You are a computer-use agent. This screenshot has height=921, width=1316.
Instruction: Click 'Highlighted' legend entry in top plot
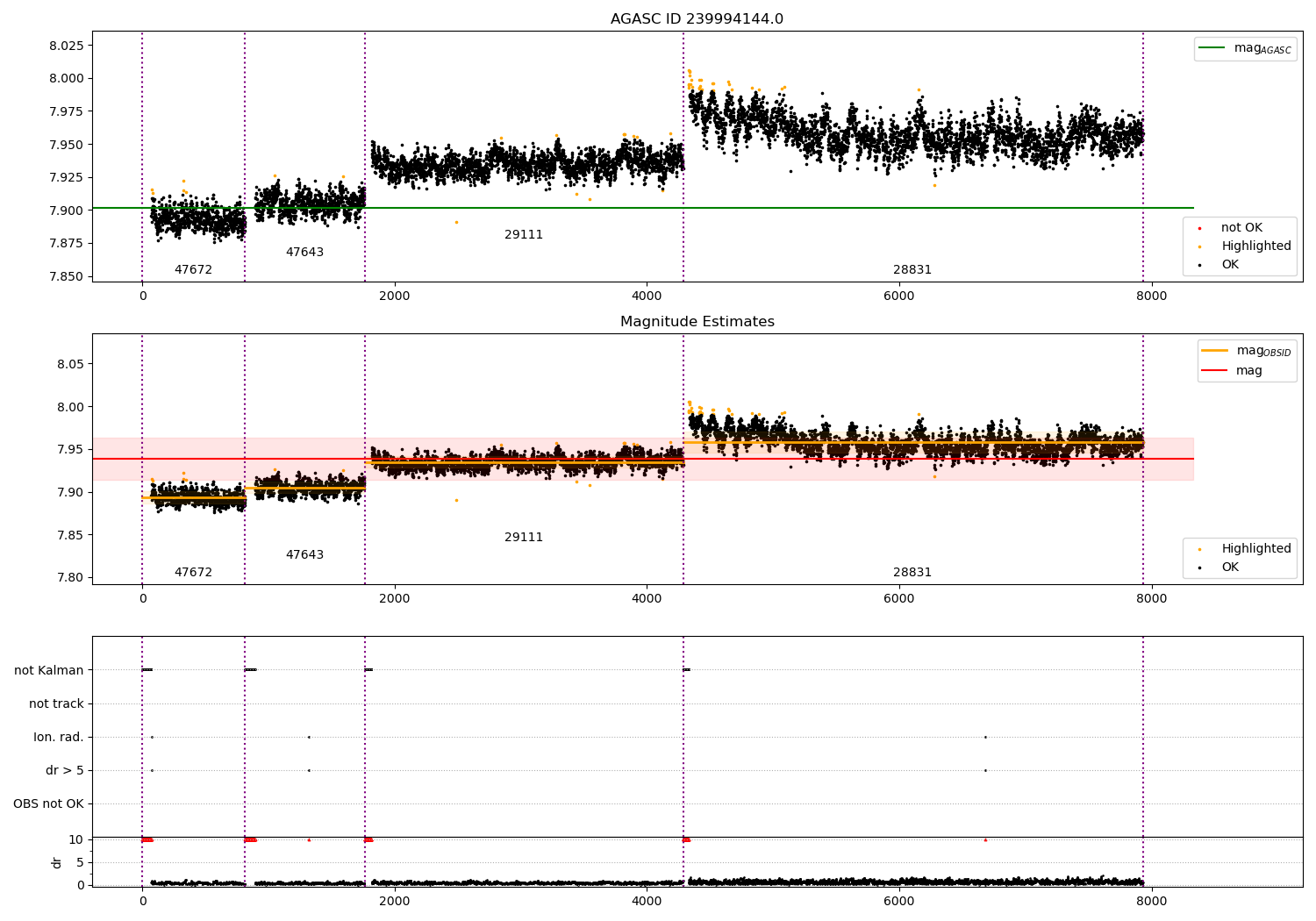1245,246
